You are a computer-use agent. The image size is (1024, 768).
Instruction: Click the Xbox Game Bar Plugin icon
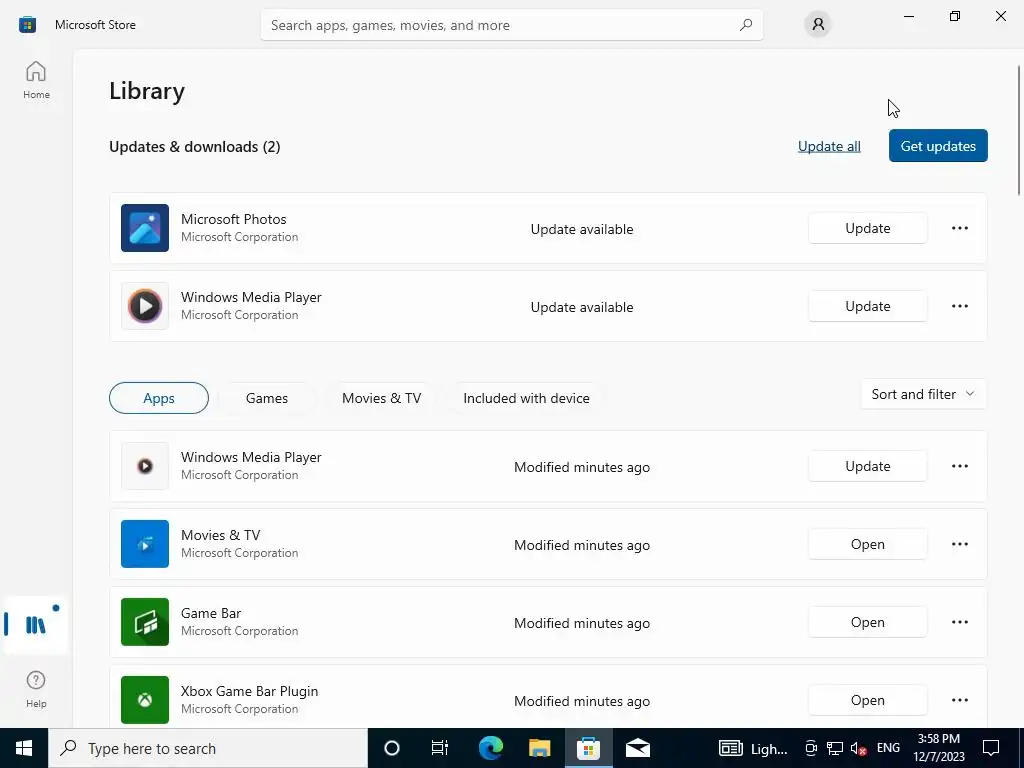point(145,699)
